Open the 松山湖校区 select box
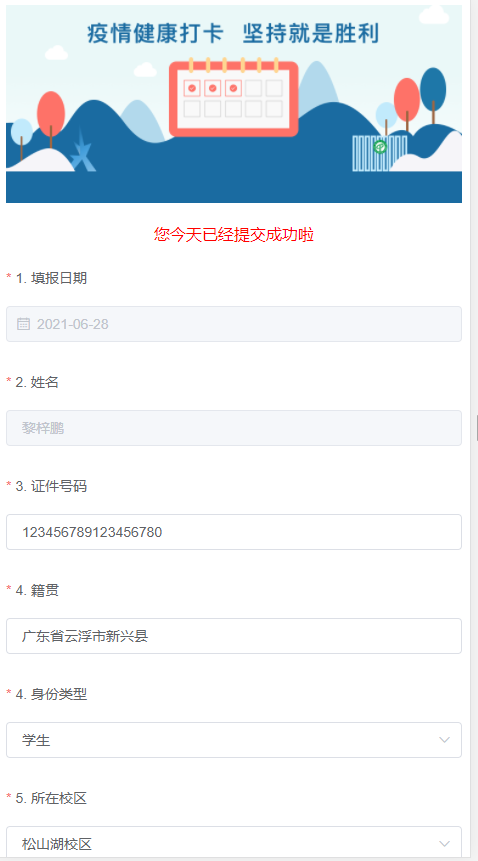Image resolution: width=478 pixels, height=861 pixels. pyautogui.click(x=234, y=843)
